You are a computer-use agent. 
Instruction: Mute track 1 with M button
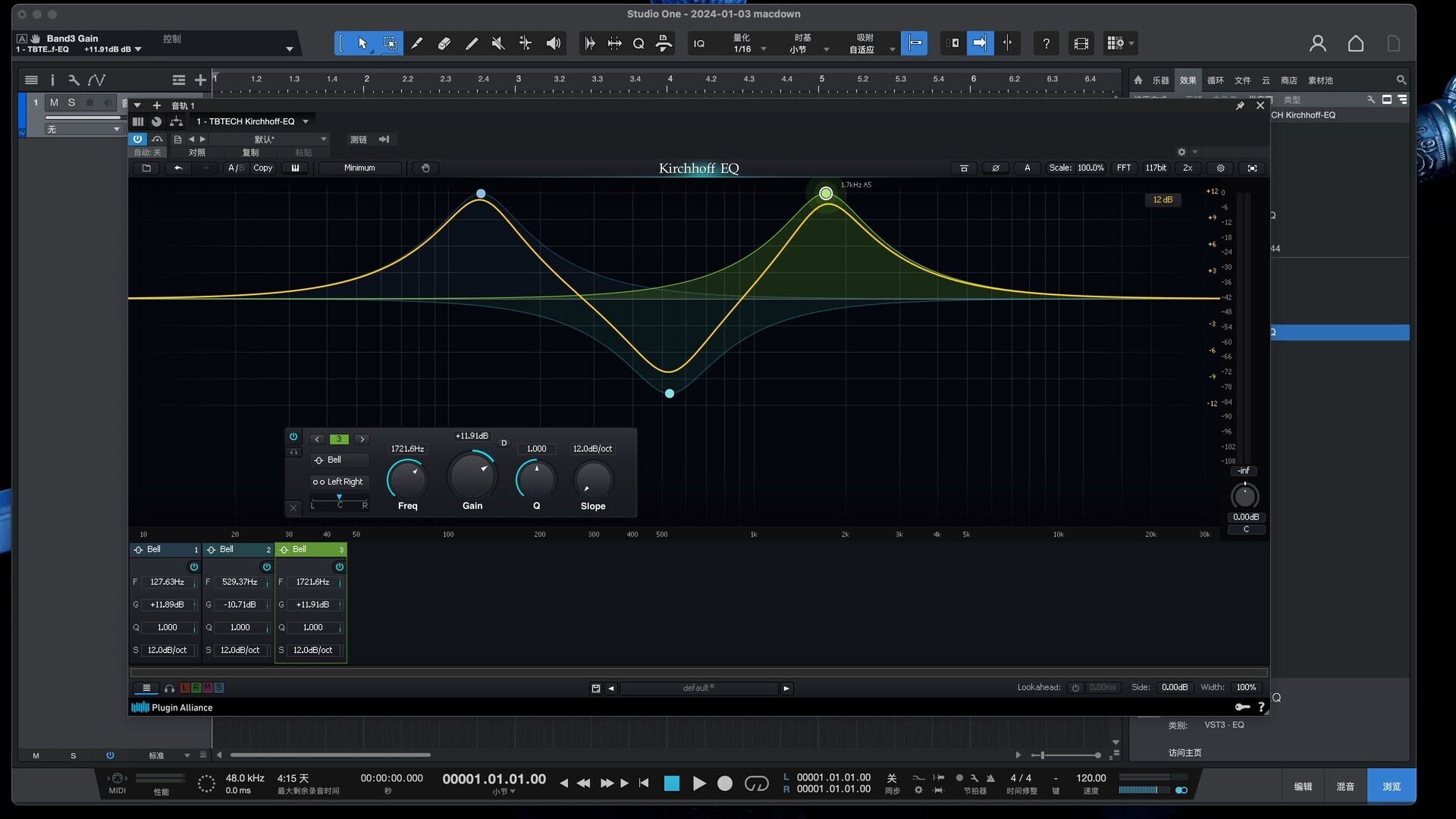pos(54,102)
